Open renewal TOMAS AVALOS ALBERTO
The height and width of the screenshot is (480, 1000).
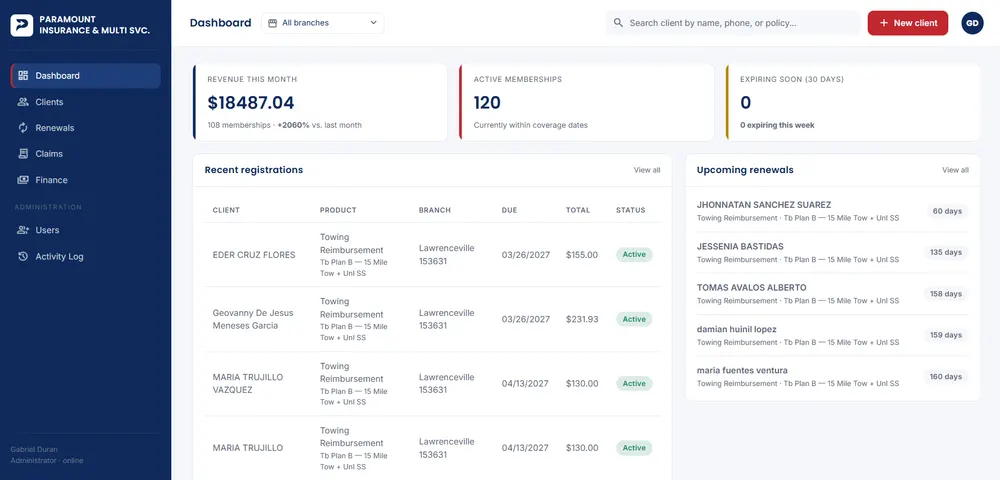click(x=833, y=294)
